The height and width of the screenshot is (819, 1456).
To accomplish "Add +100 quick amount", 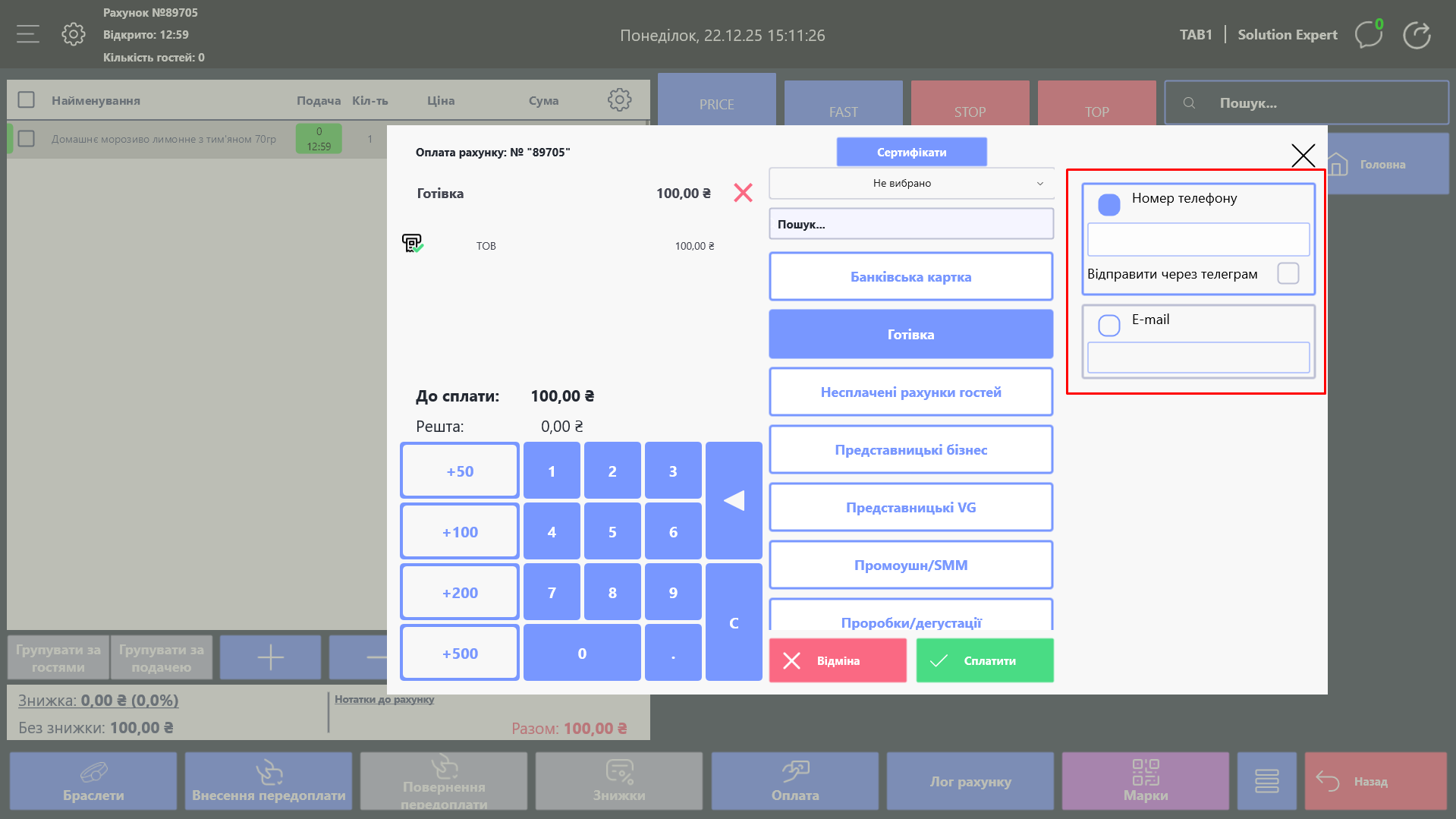I will click(460, 532).
